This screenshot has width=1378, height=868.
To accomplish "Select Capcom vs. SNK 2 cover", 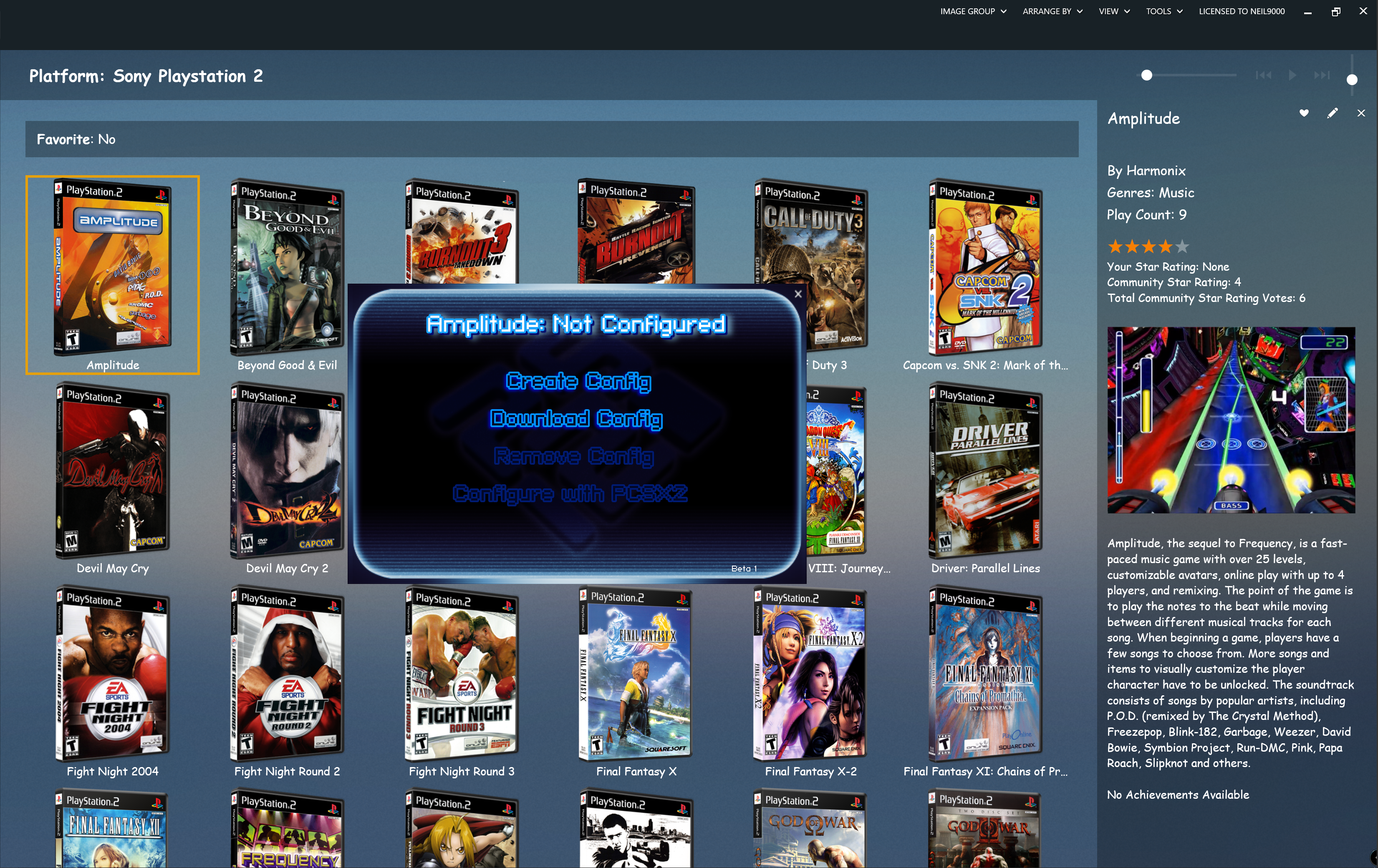I will (x=985, y=268).
